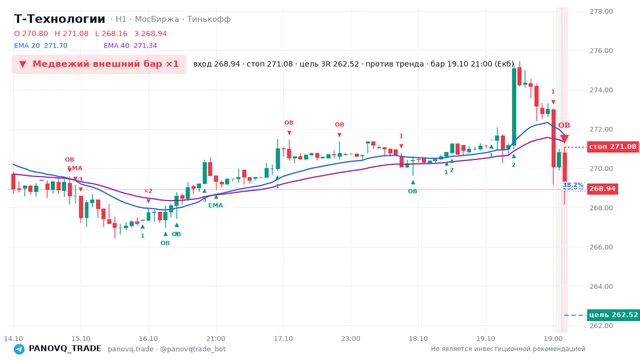Viewport: 640px width, 360px height.
Task: Click the 'panovq.trade · @panovqtrade_bot' footer text
Action: click(167, 349)
